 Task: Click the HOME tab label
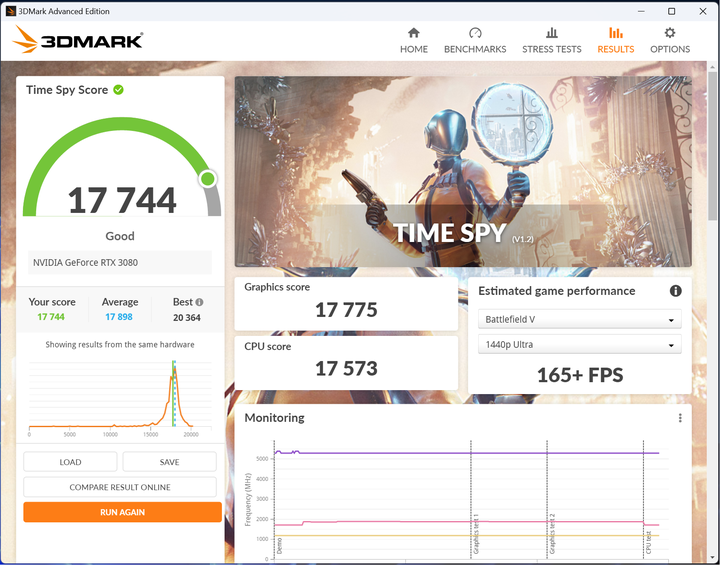pos(414,49)
